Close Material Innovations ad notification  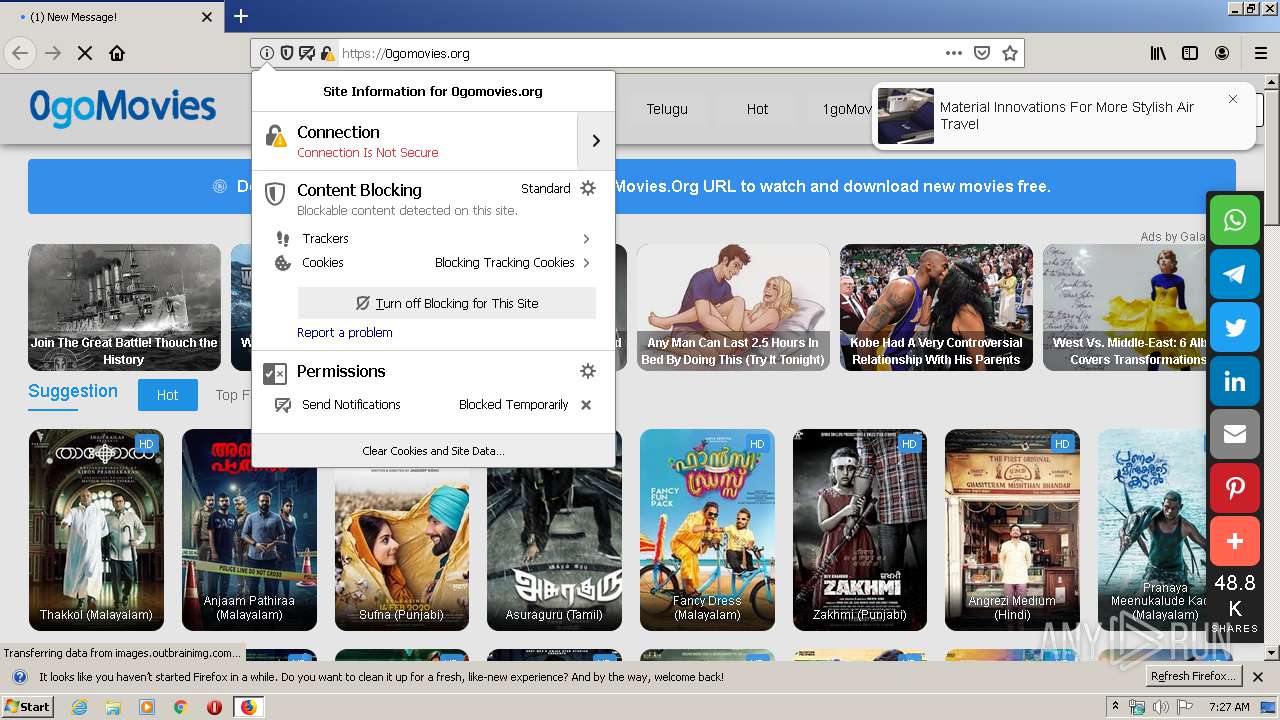tap(1233, 99)
